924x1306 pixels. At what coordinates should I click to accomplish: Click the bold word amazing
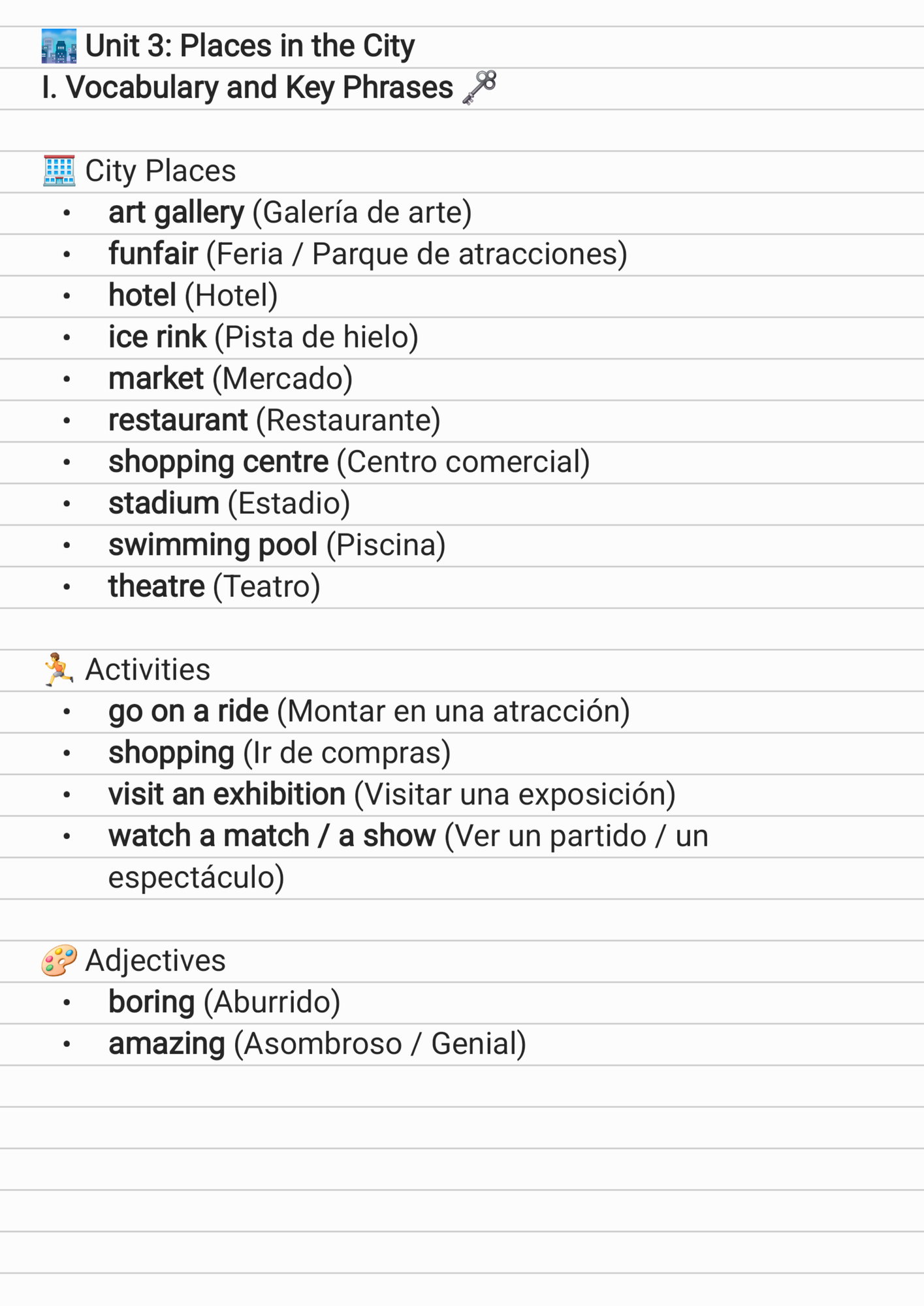pyautogui.click(x=167, y=1044)
